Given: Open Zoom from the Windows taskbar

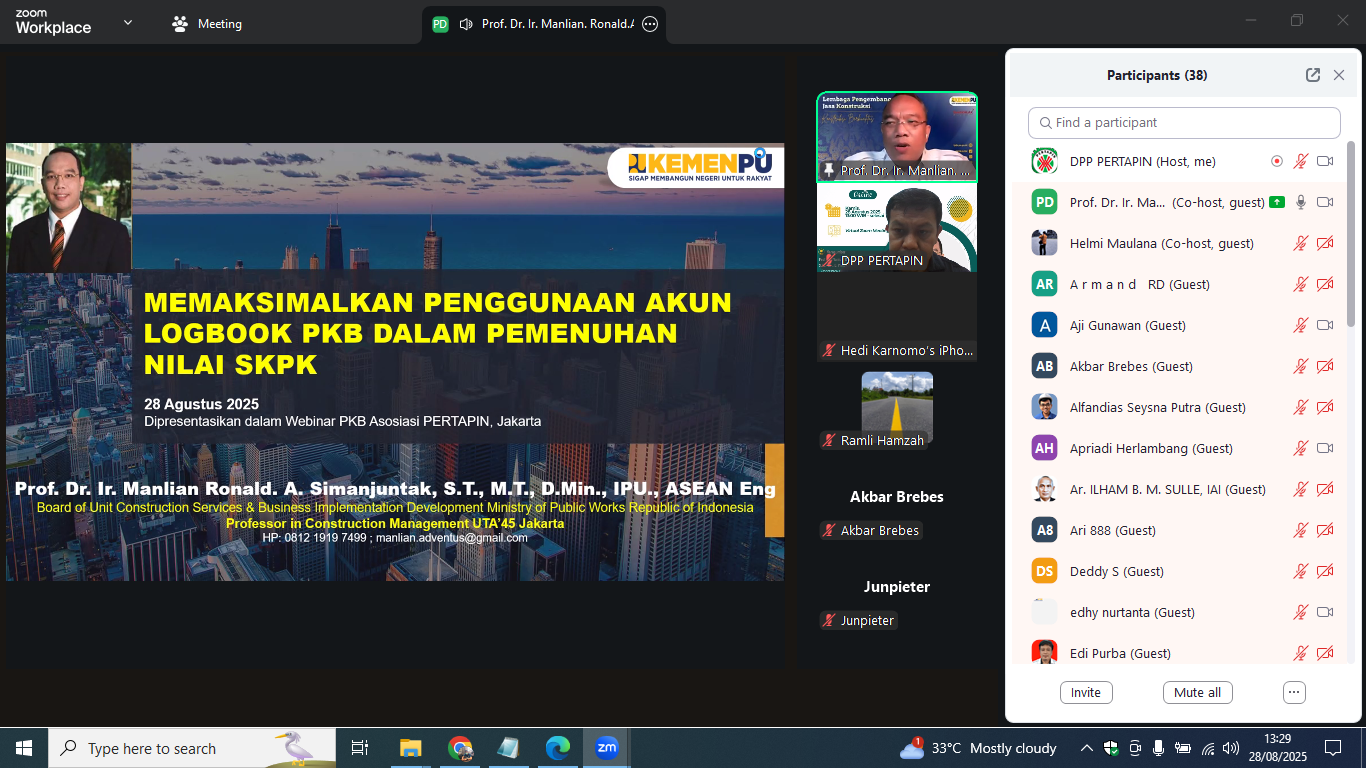Looking at the screenshot, I should [607, 748].
